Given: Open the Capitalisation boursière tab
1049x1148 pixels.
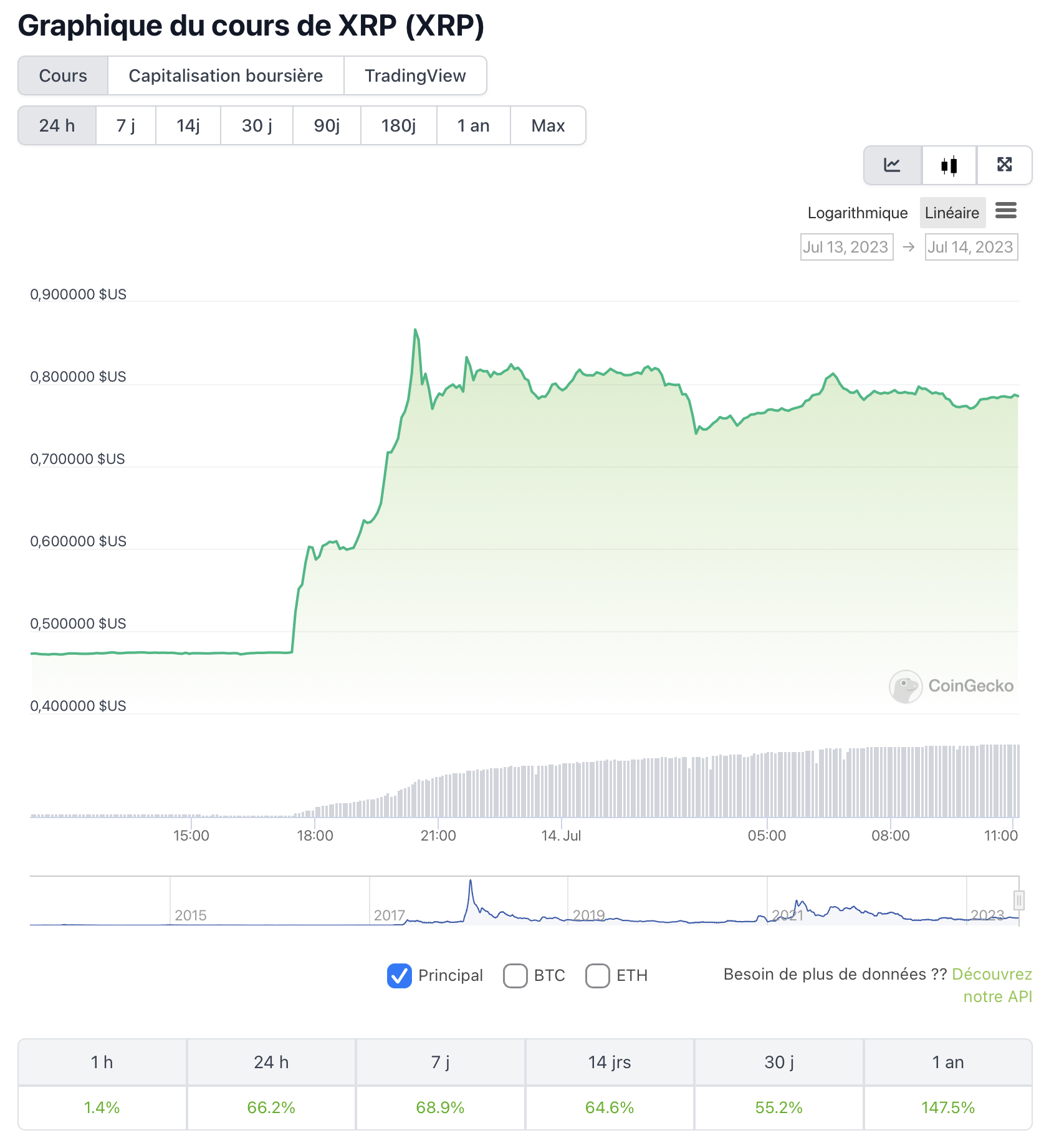Looking at the screenshot, I should [x=226, y=76].
